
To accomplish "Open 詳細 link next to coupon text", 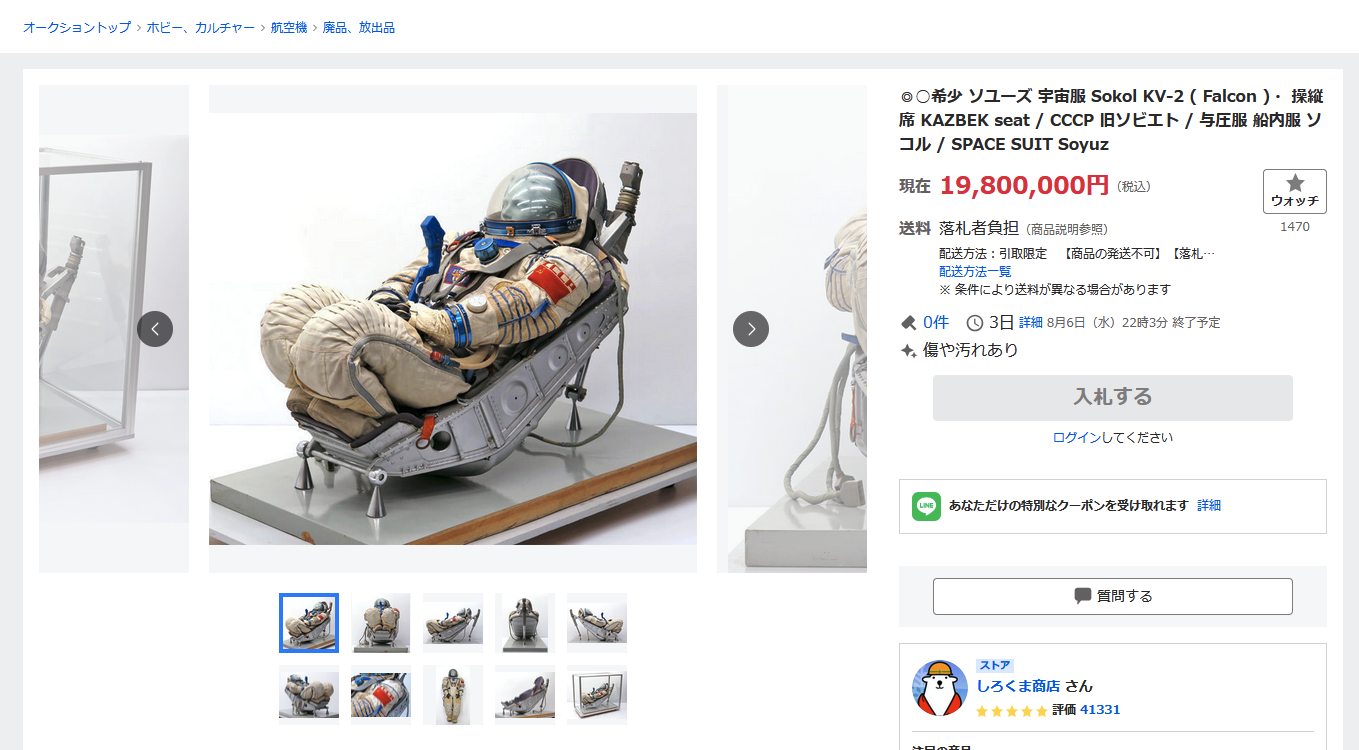I will coord(1209,506).
